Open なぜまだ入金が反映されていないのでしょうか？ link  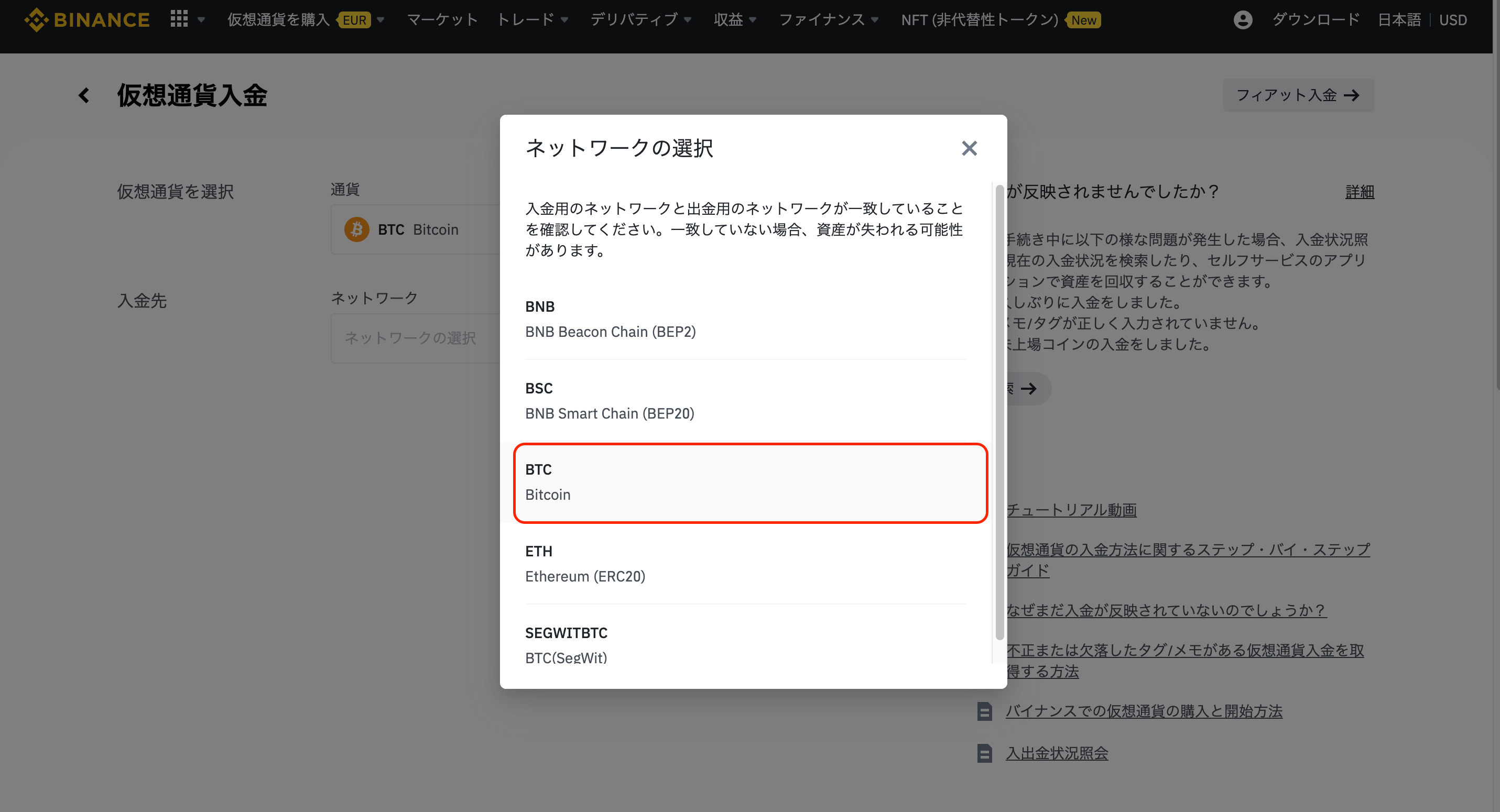pyautogui.click(x=1166, y=610)
